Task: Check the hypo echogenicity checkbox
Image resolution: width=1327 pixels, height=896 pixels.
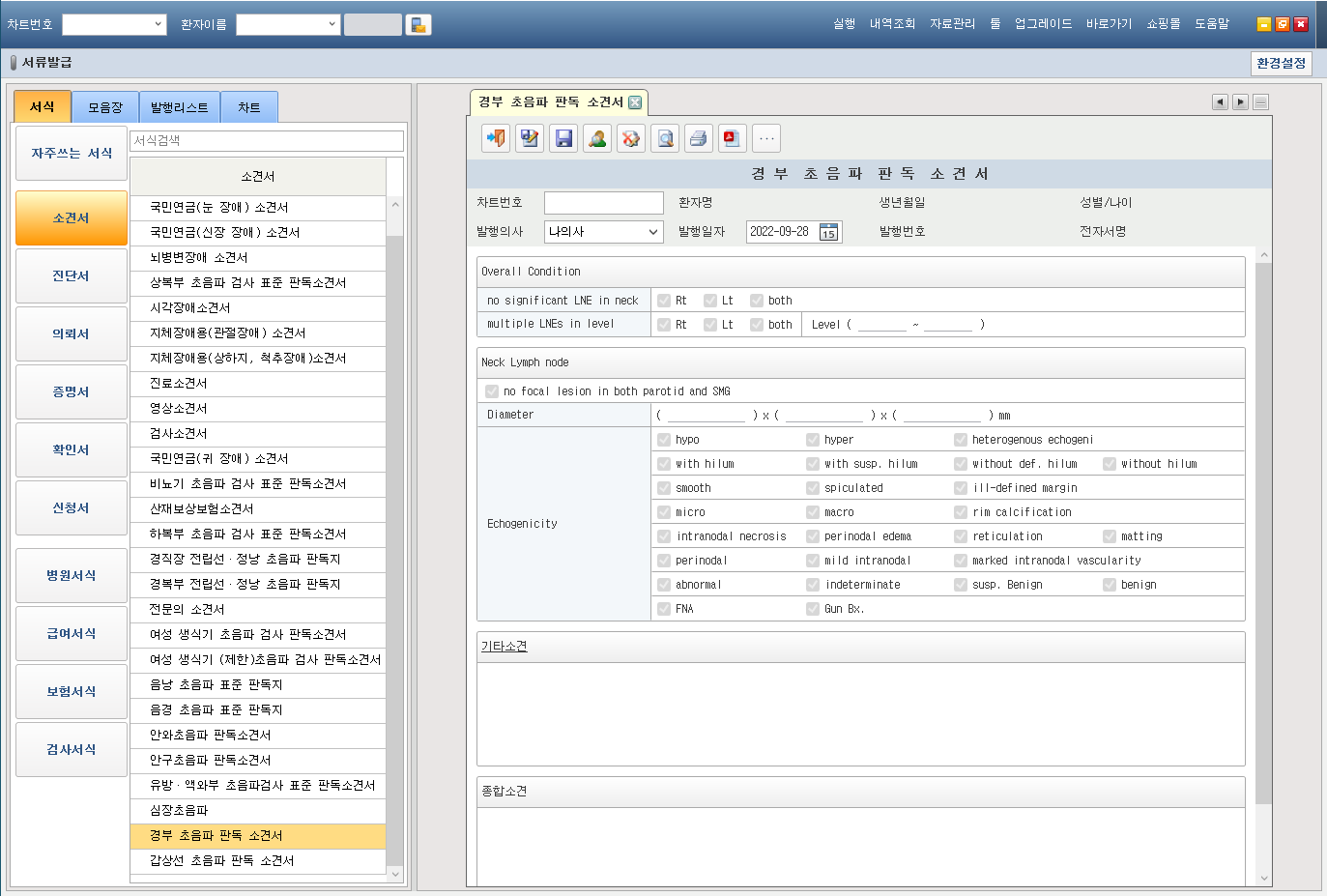Action: [664, 440]
